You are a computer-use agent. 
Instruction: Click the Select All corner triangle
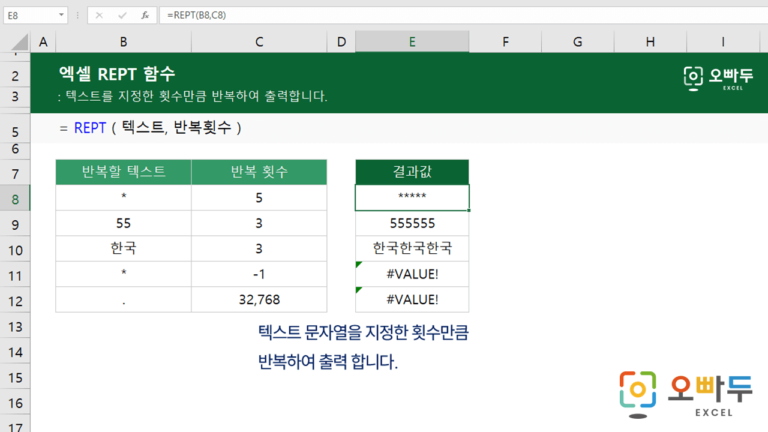click(x=20, y=43)
